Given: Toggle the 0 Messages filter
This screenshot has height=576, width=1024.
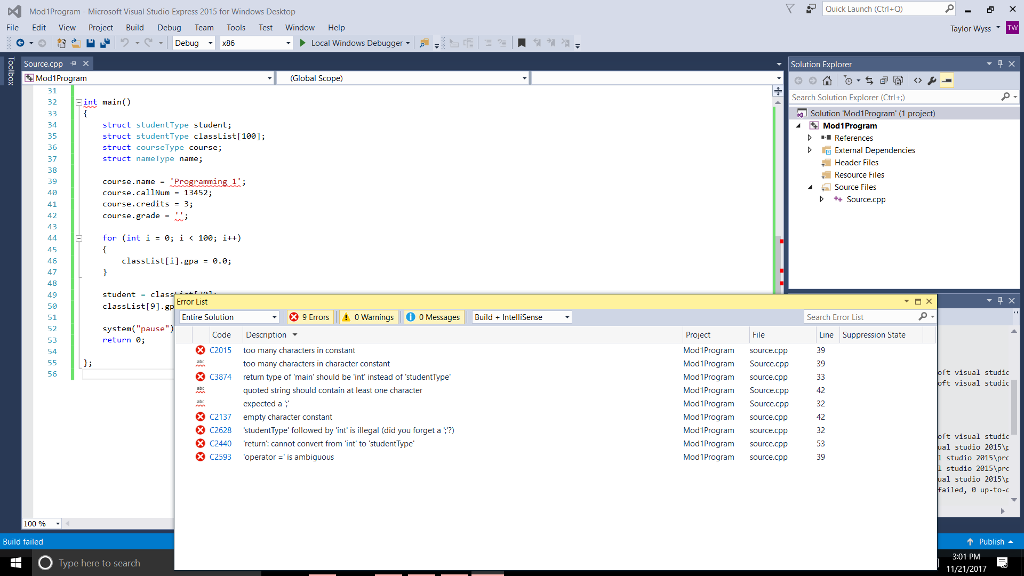Looking at the screenshot, I should [x=436, y=317].
